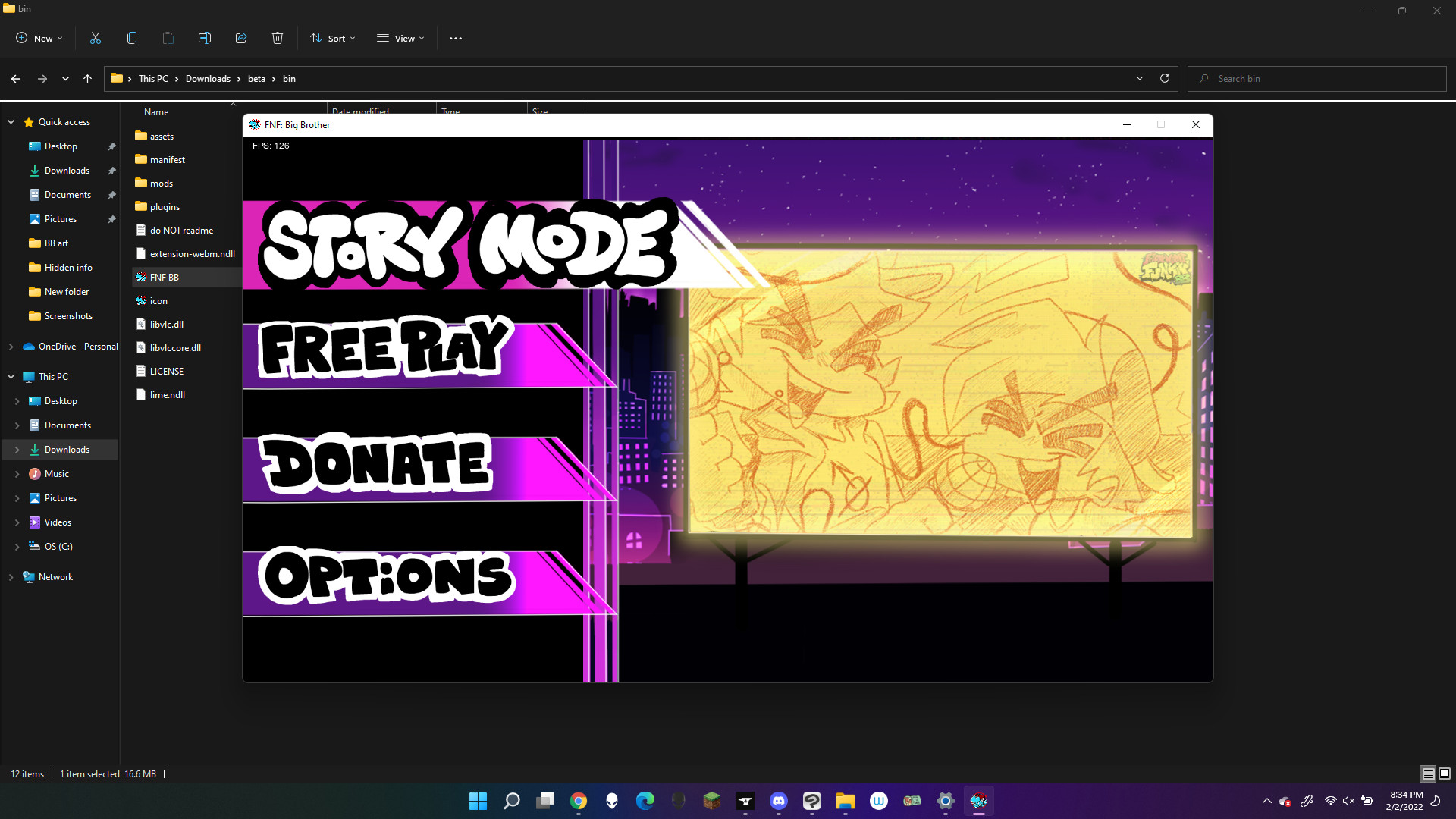Open File Explorer taskbar icon
1456x819 pixels.
pos(846,801)
